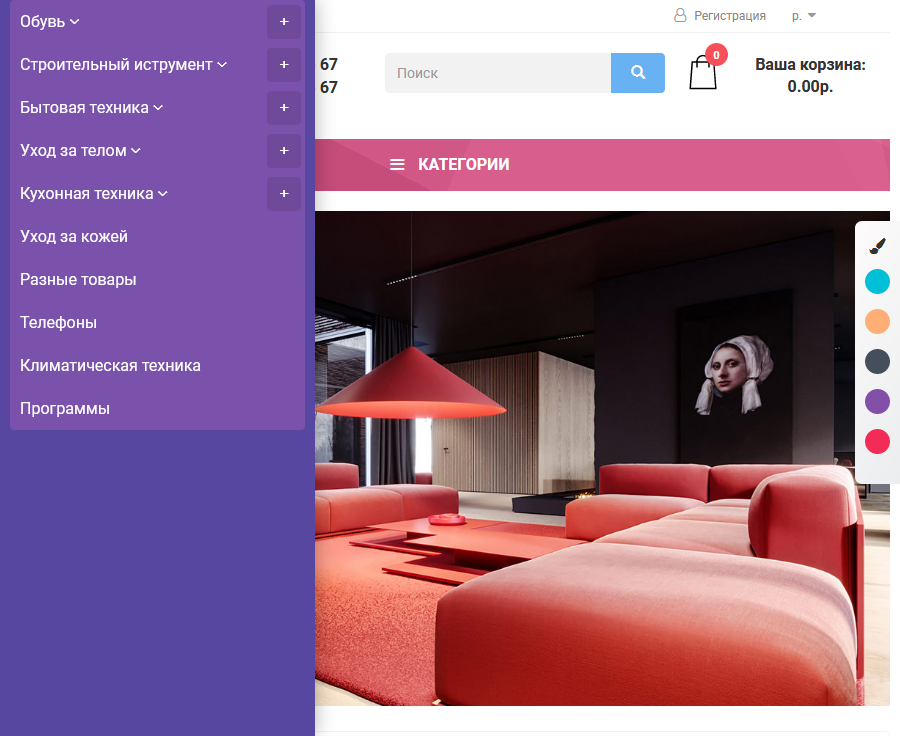
Task: Click plus button next to Кухонная техника
Action: pos(284,194)
